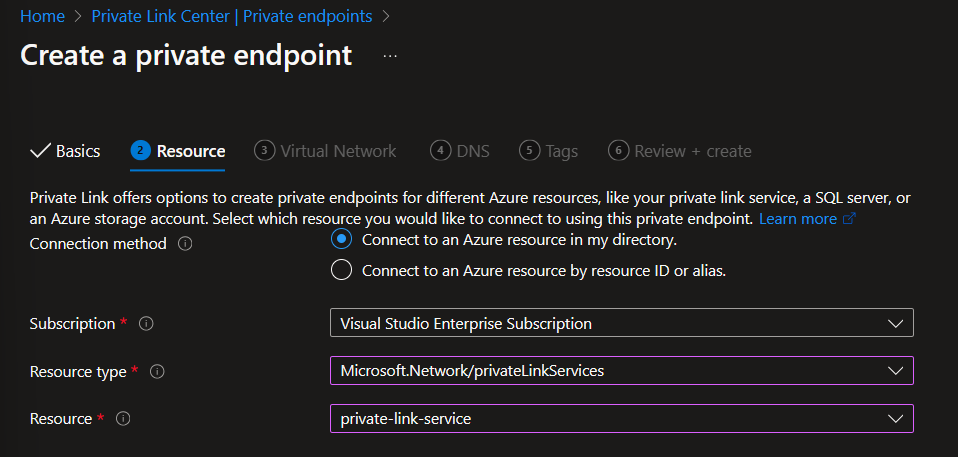Click the external link icon by Learn more
Screen dimensions: 958x457
coord(850,219)
